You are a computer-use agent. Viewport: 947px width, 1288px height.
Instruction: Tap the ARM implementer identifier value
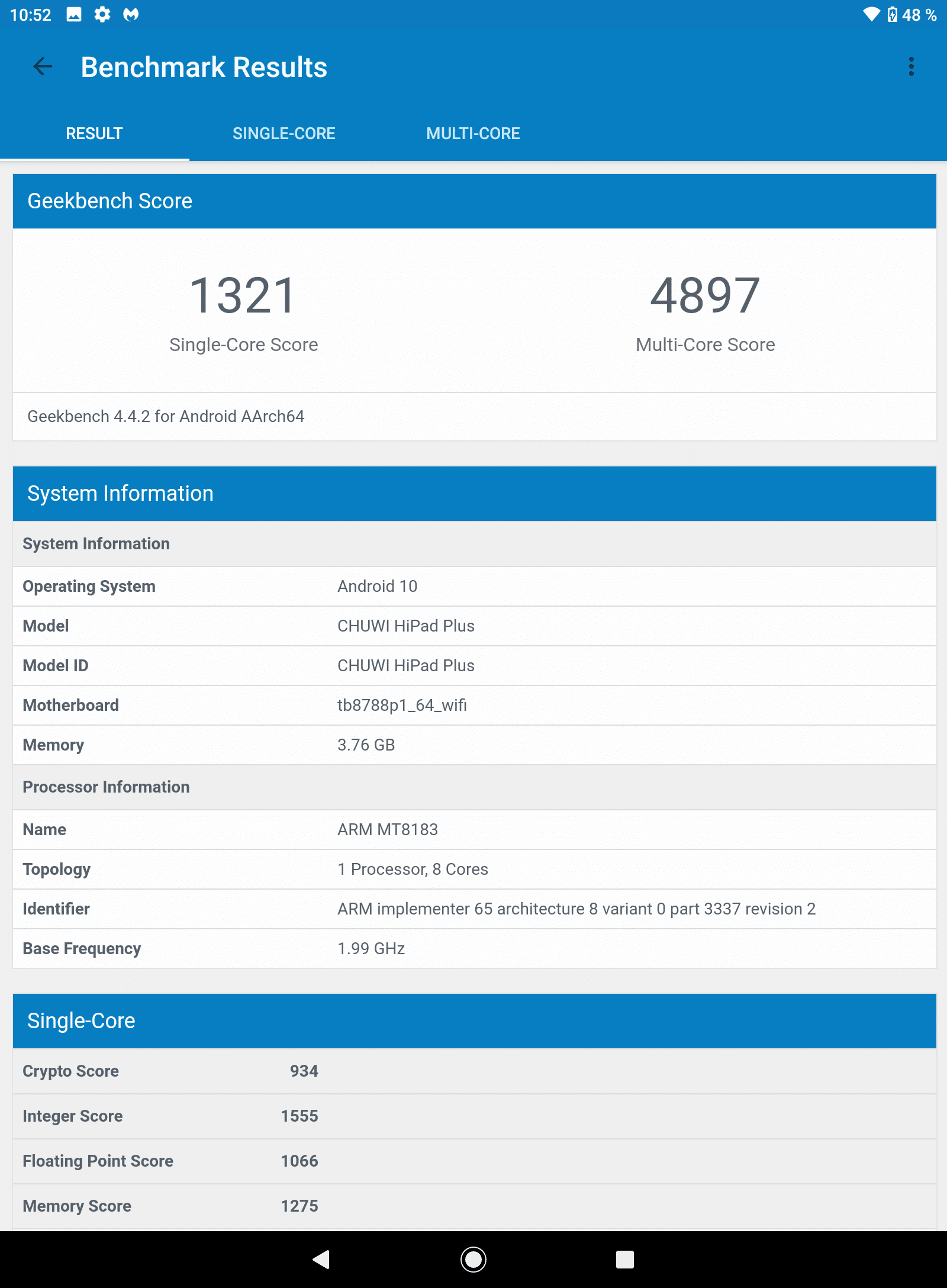pos(576,909)
